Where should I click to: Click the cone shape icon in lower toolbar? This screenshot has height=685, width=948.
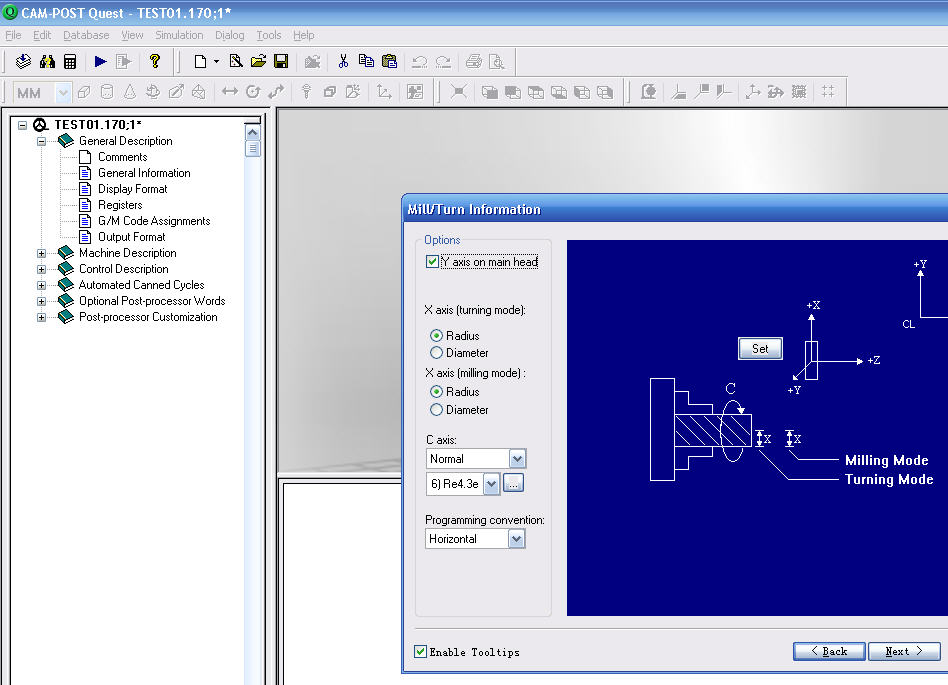[x=130, y=92]
